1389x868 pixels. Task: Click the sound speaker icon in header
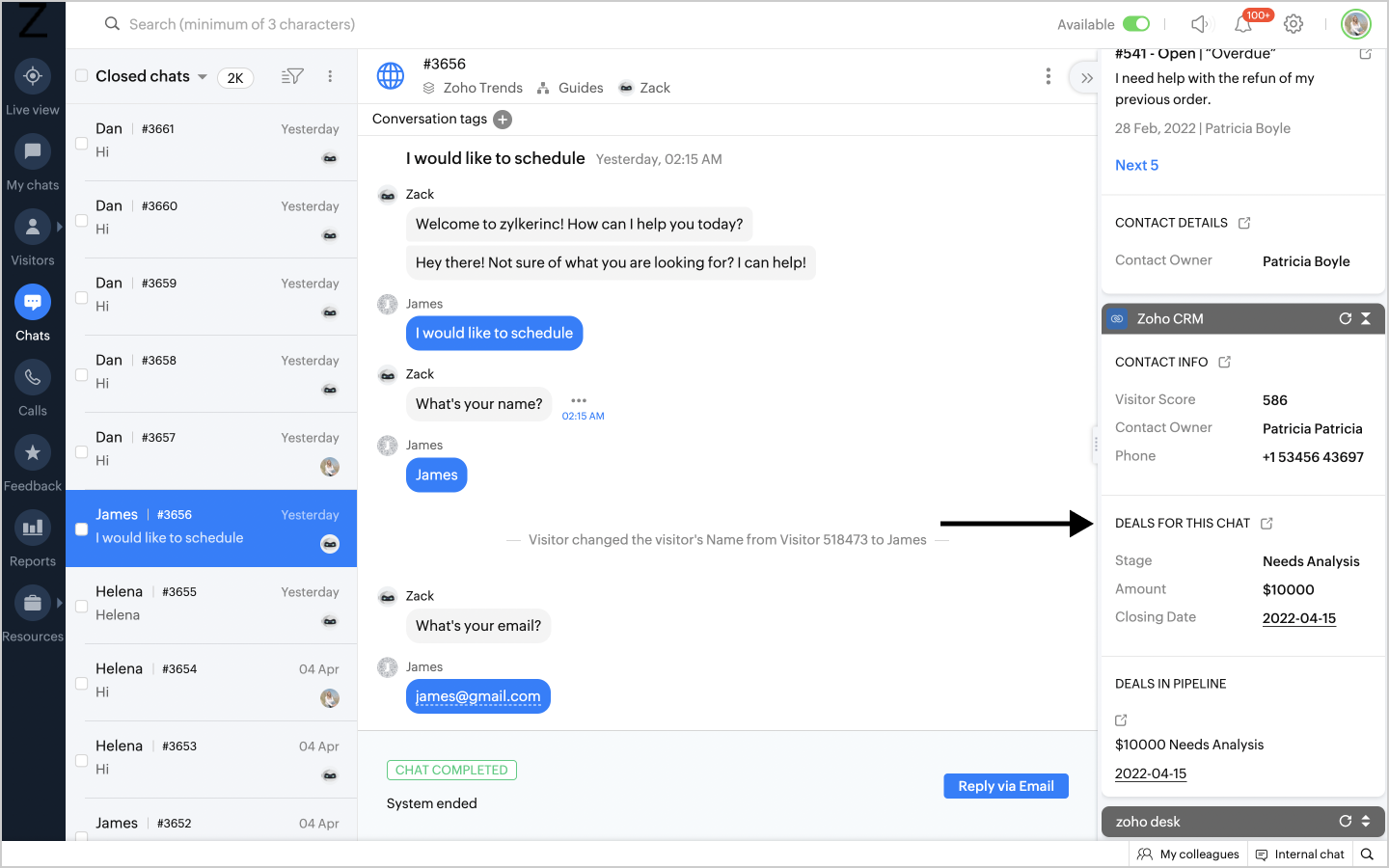point(1199,24)
